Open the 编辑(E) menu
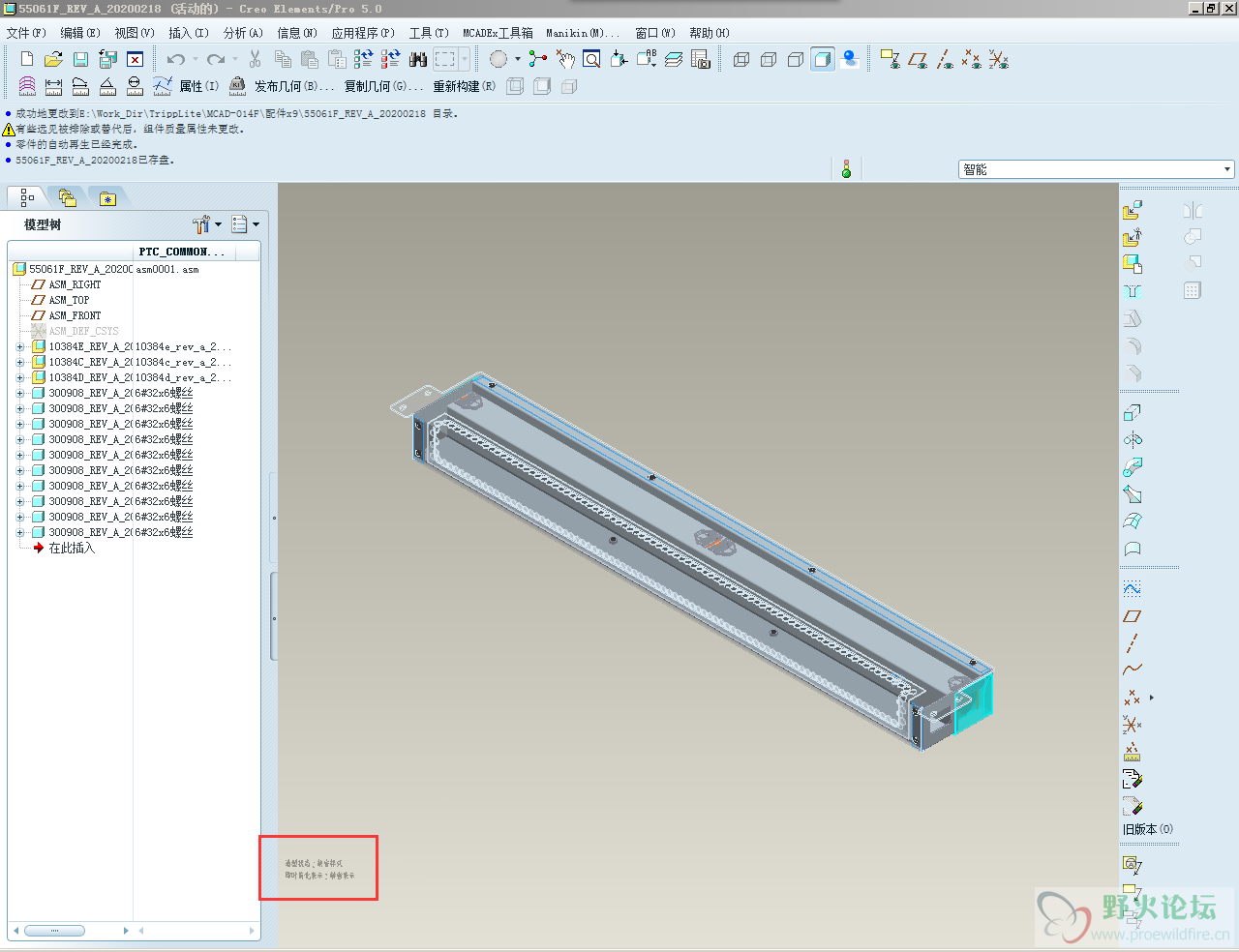This screenshot has height=952, width=1239. 80,33
